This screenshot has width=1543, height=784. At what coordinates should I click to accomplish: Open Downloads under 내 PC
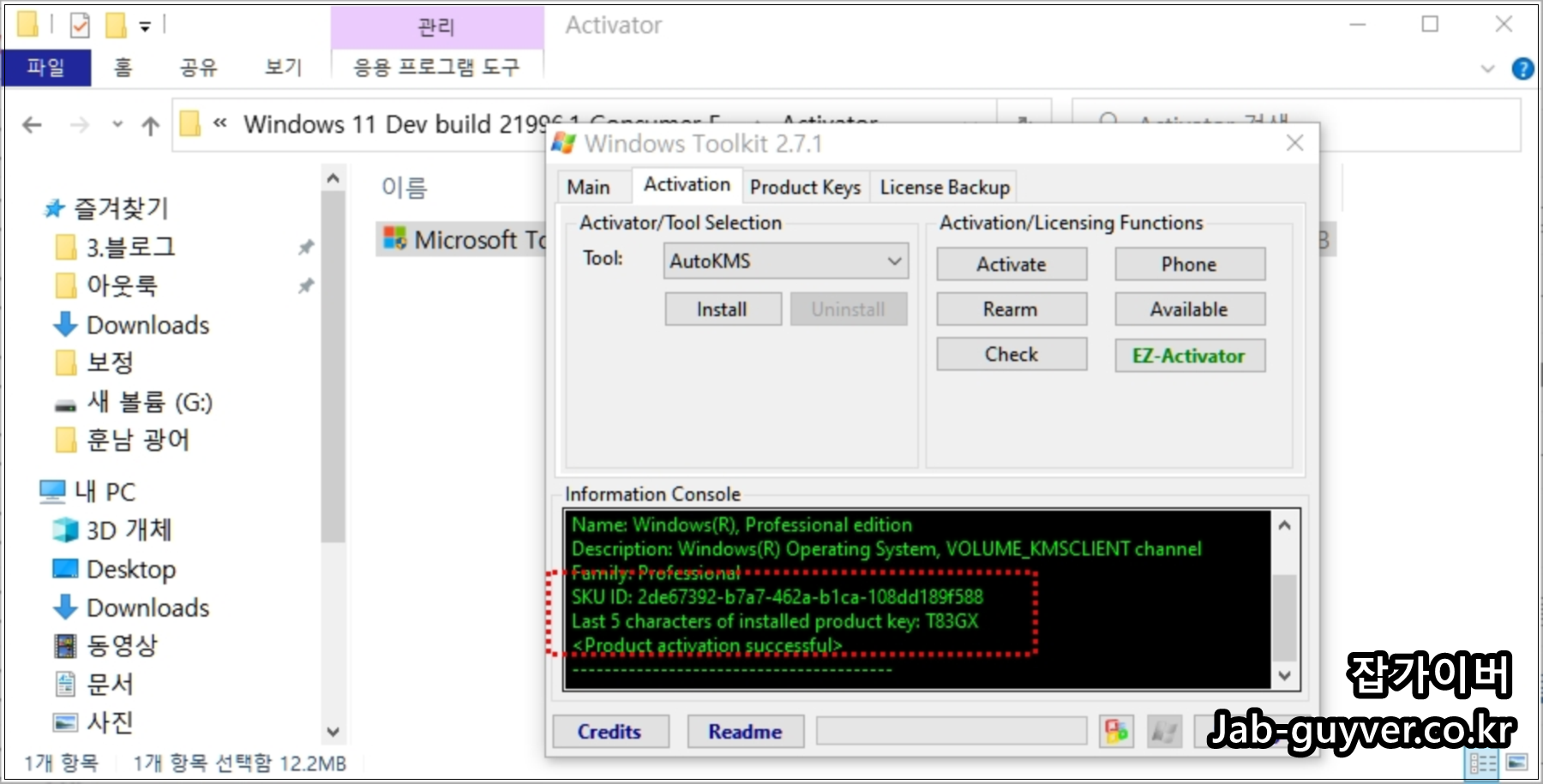(132, 607)
